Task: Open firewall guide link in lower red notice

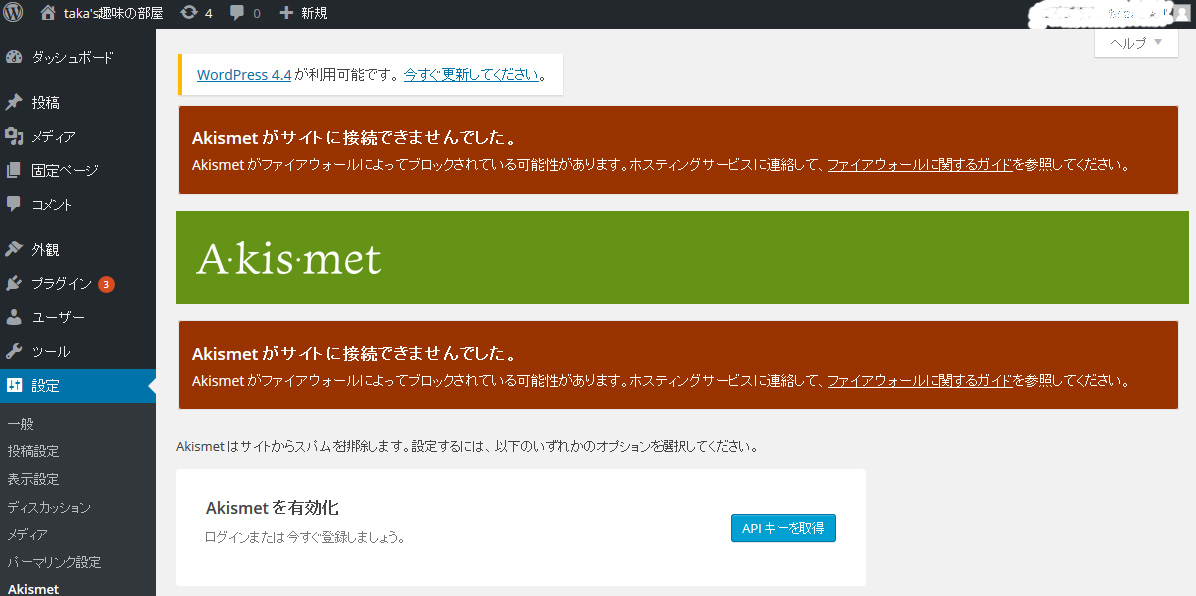Action: pos(920,380)
